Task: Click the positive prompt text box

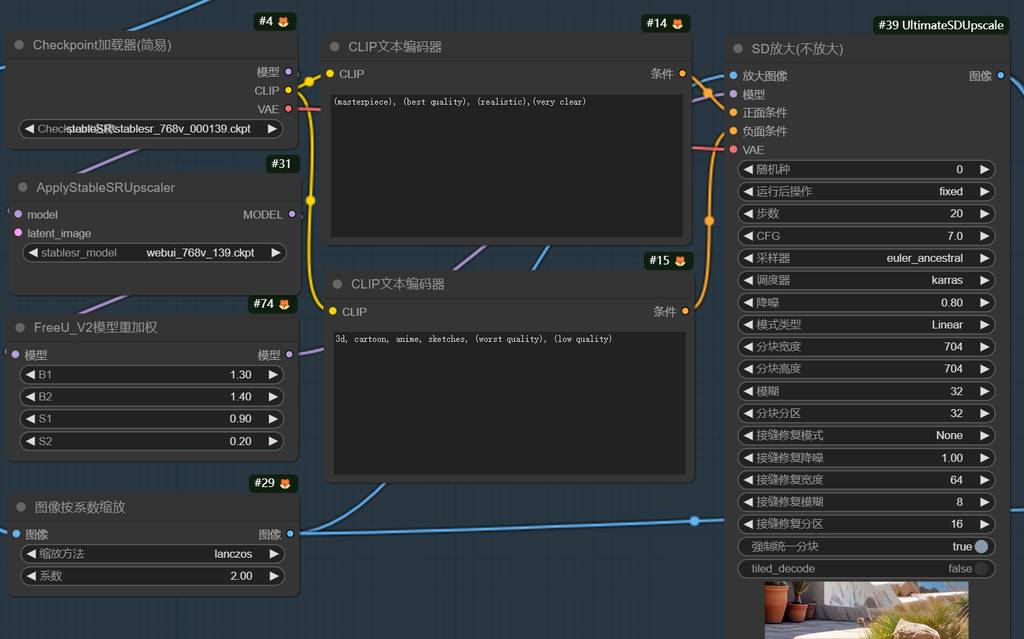Action: pyautogui.click(x=507, y=165)
